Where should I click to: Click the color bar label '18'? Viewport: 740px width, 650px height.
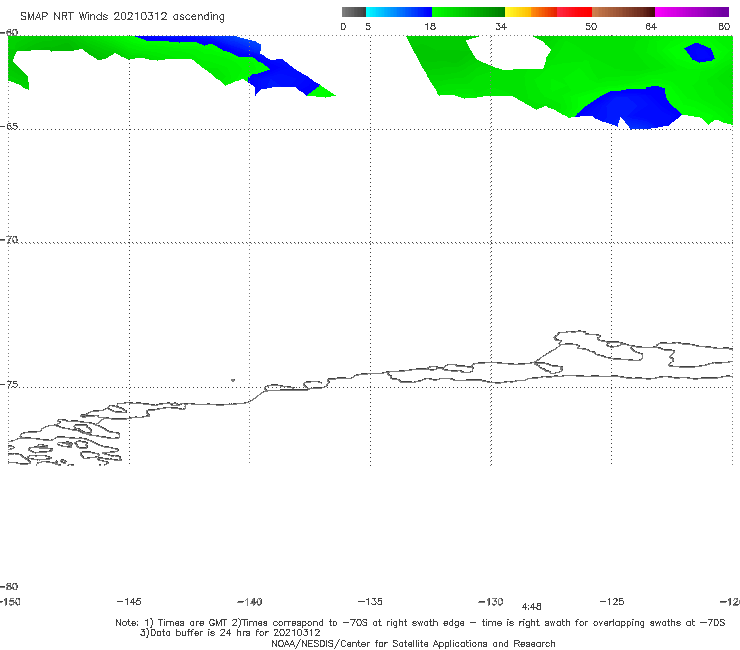tap(430, 26)
